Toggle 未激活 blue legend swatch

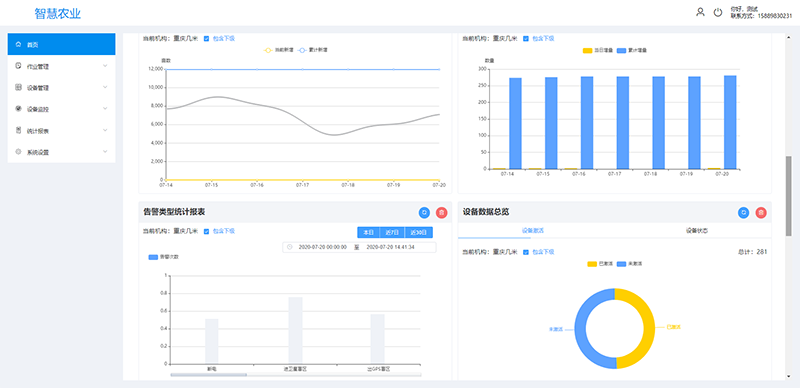(x=621, y=264)
